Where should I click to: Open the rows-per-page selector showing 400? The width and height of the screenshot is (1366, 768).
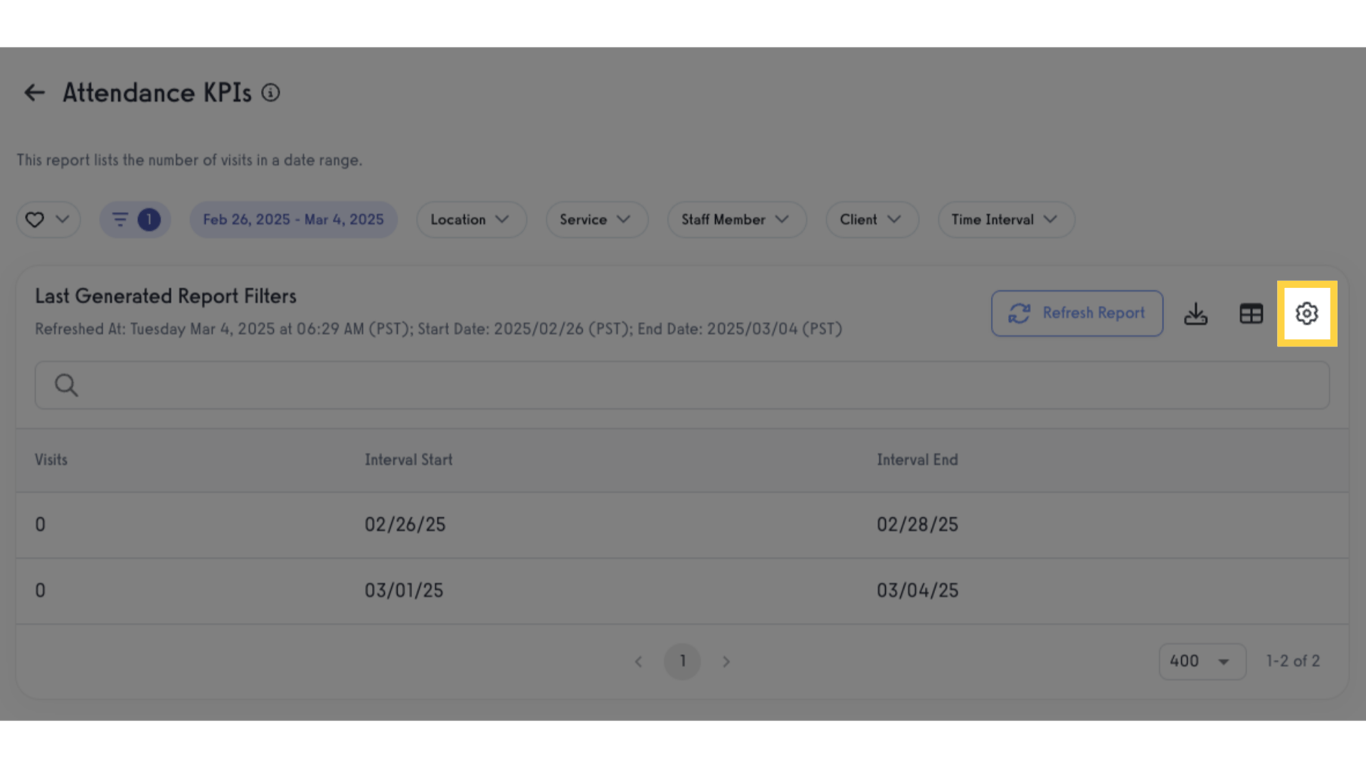(x=1202, y=661)
